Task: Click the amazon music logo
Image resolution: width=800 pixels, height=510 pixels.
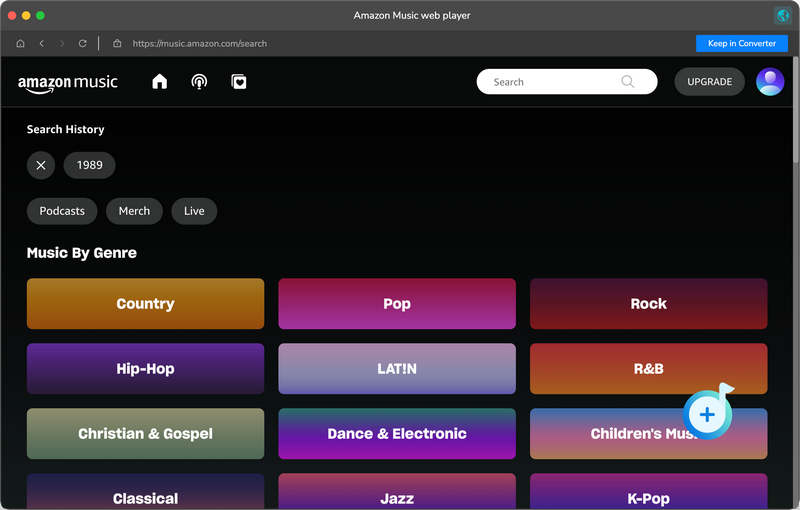Action: (x=68, y=84)
